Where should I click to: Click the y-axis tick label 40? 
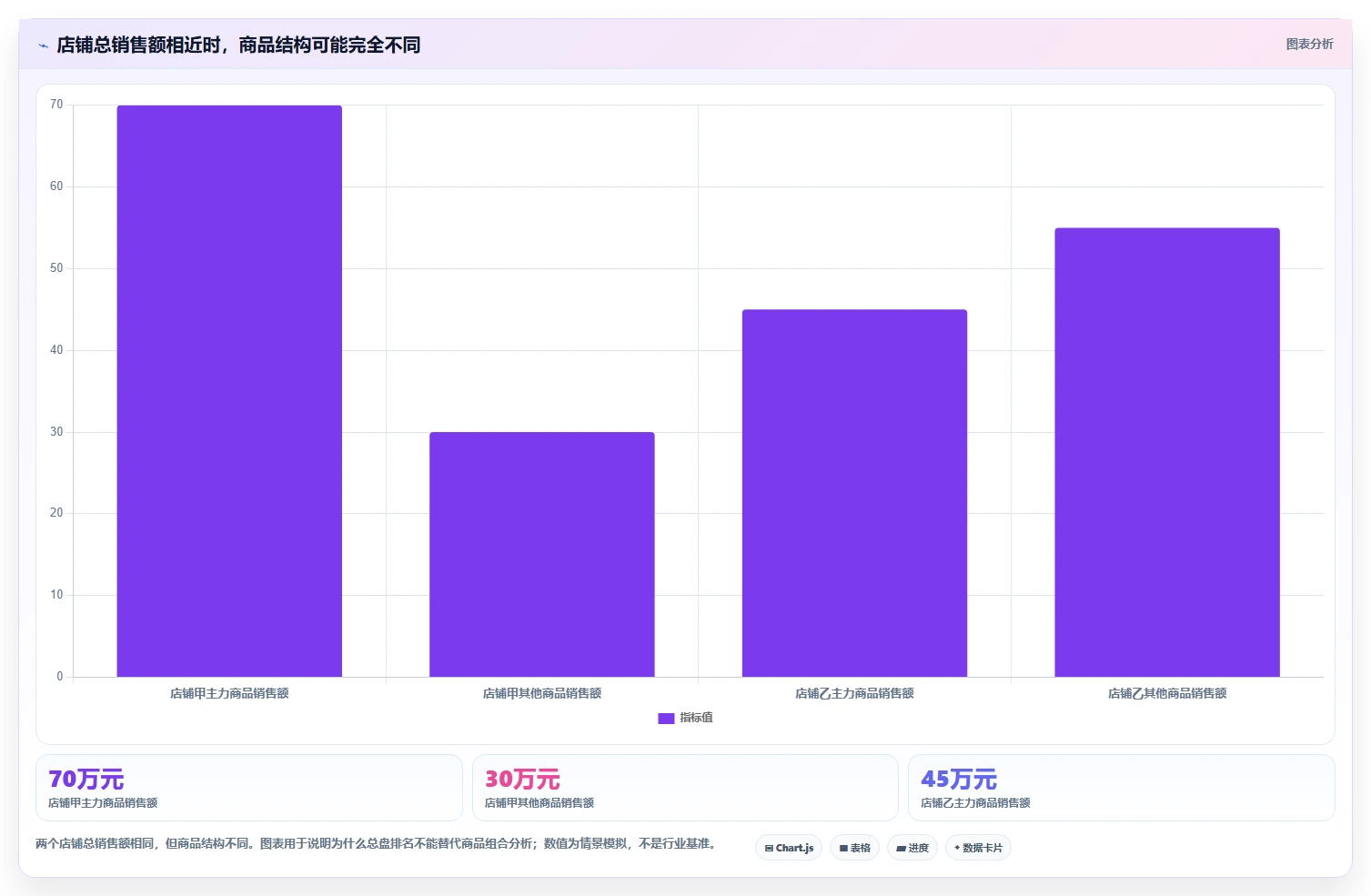tap(56, 350)
